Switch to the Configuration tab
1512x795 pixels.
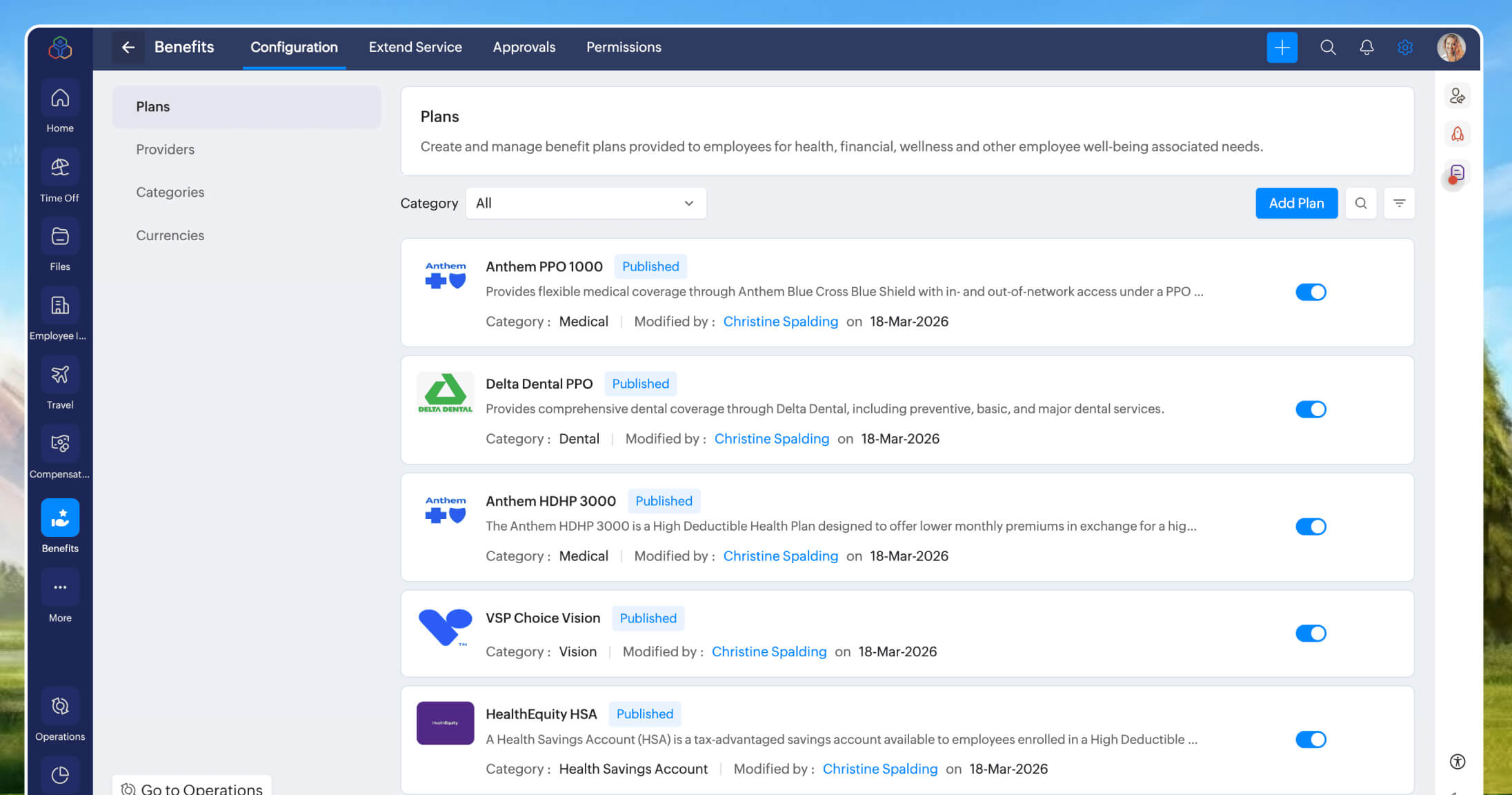(x=294, y=47)
